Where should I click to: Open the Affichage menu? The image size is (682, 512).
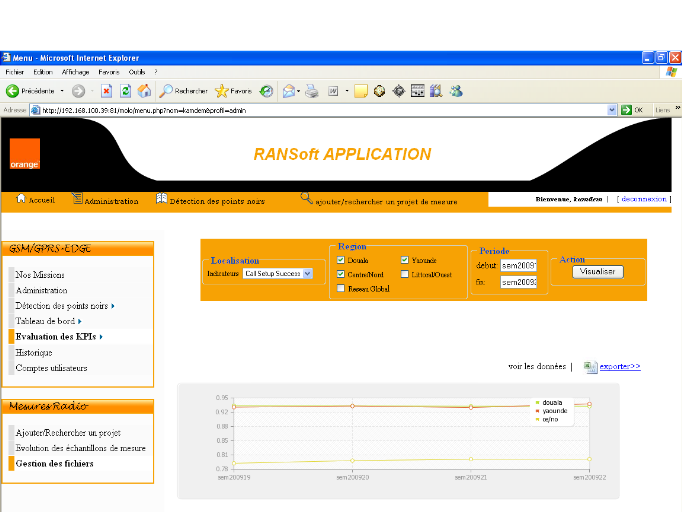coord(75,72)
